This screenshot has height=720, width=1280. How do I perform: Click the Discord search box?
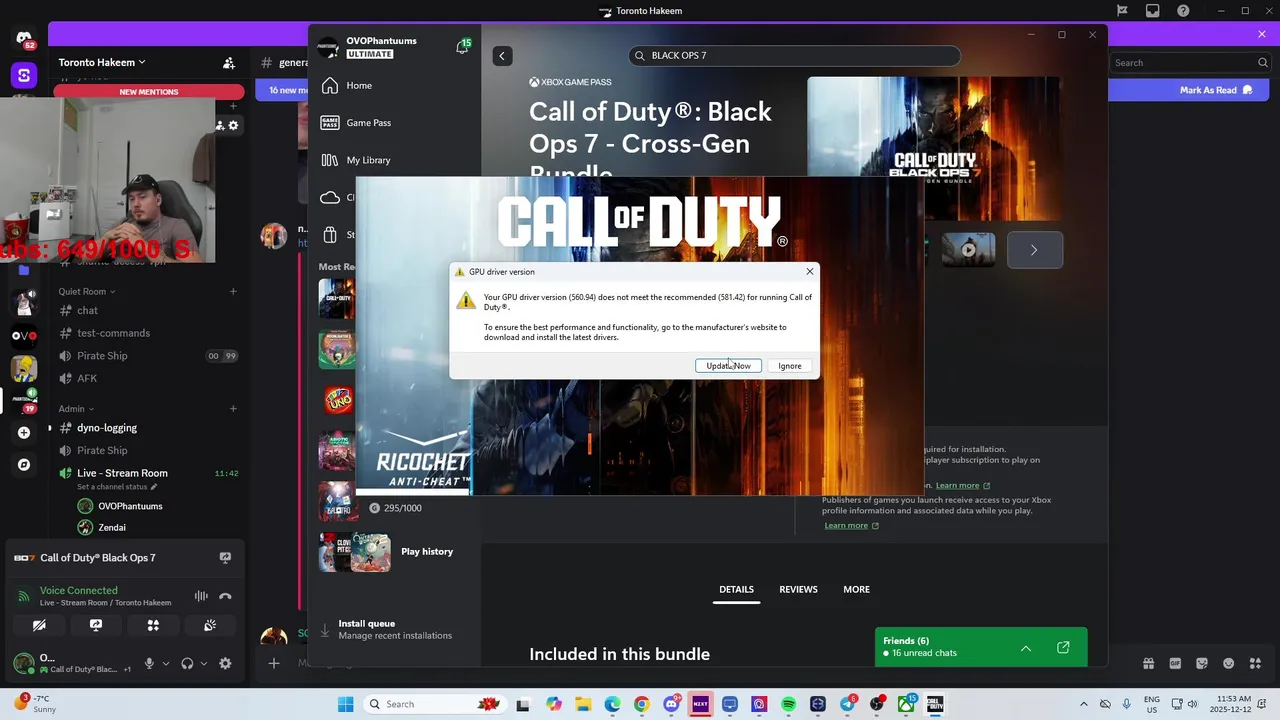(1190, 63)
